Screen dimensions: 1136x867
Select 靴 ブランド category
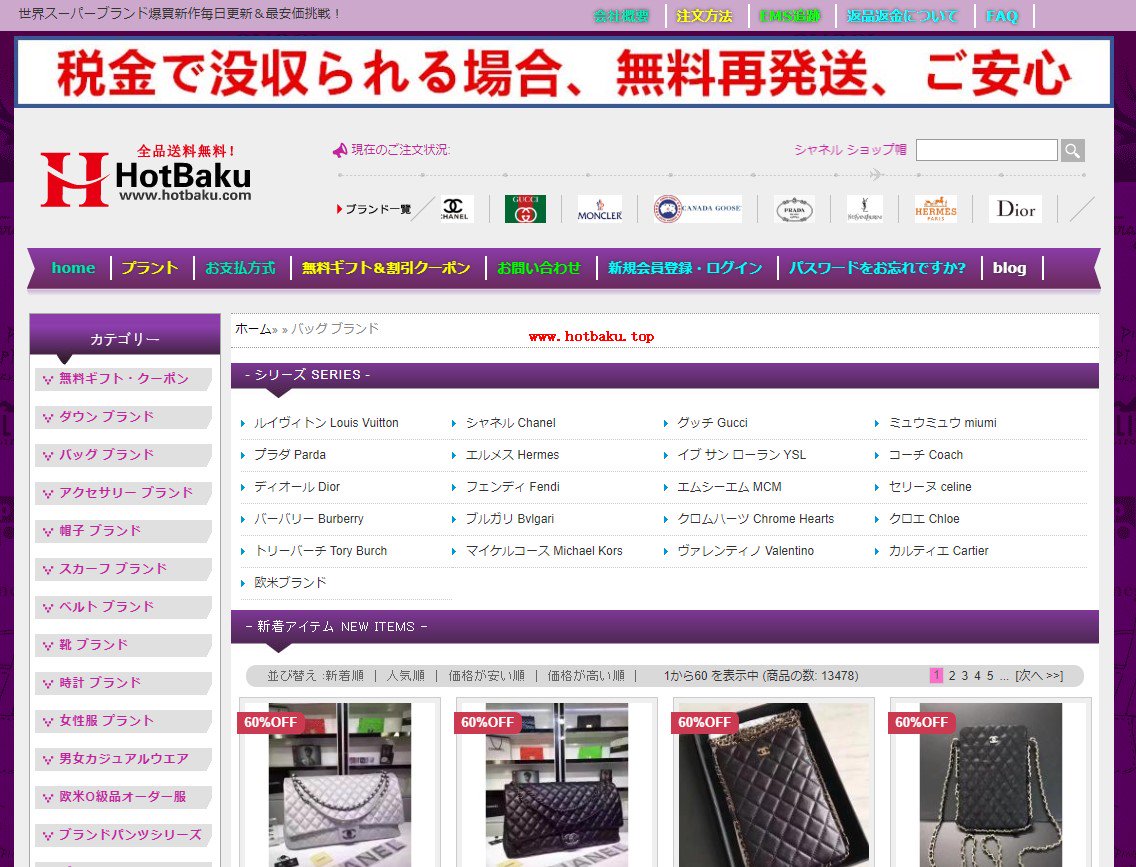[123, 645]
